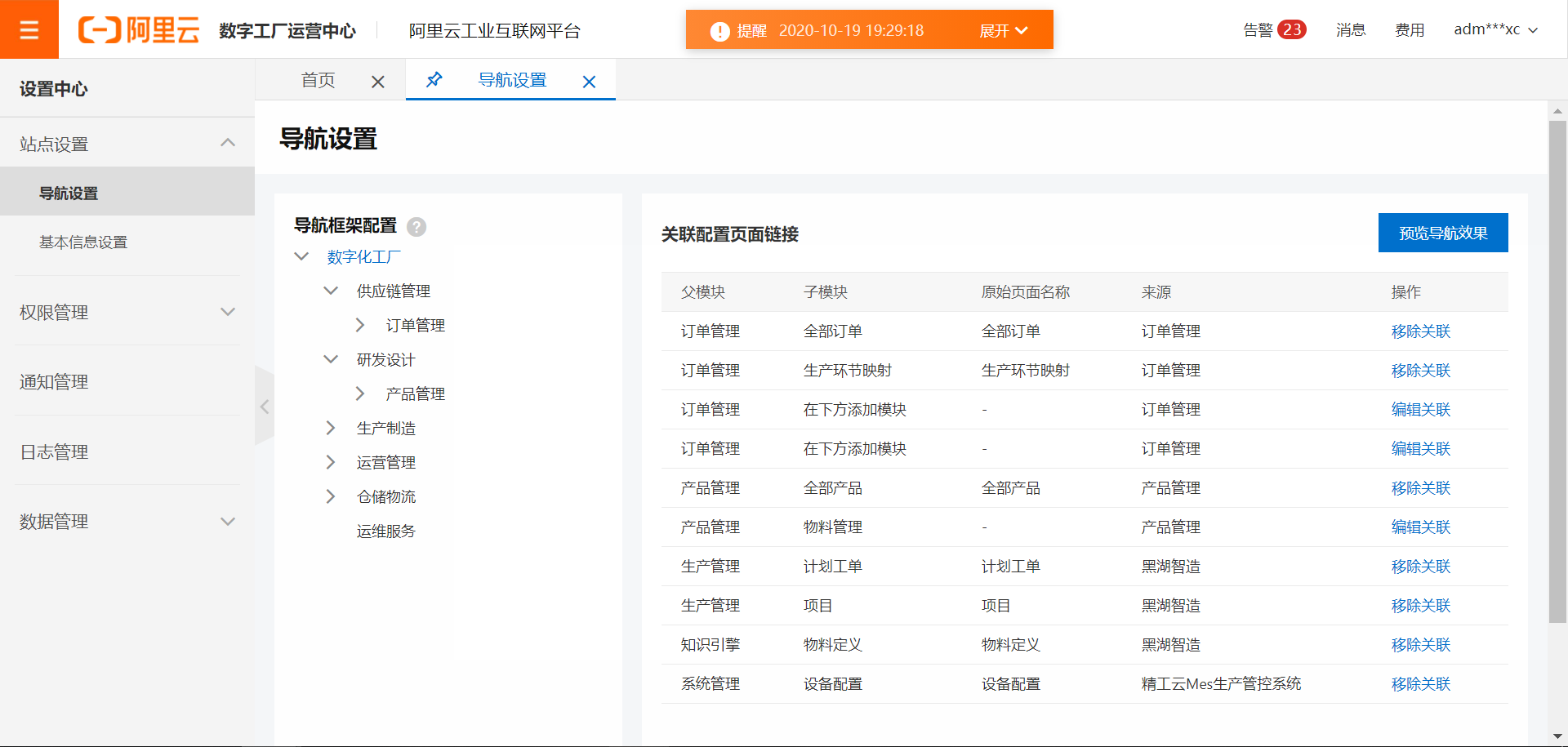This screenshot has height=747, width=1568.
Task: Click 移除关联 for the 全部订单 row
Action: 1421,331
